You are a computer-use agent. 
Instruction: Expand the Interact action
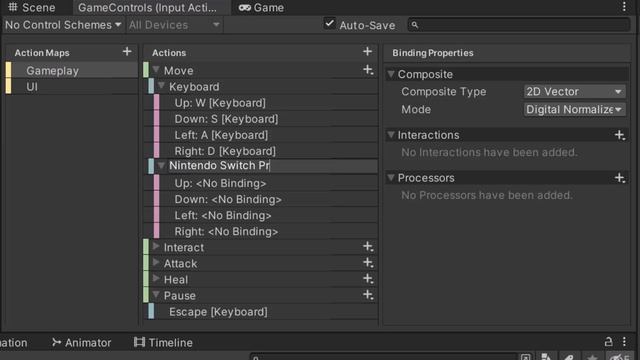(156, 247)
